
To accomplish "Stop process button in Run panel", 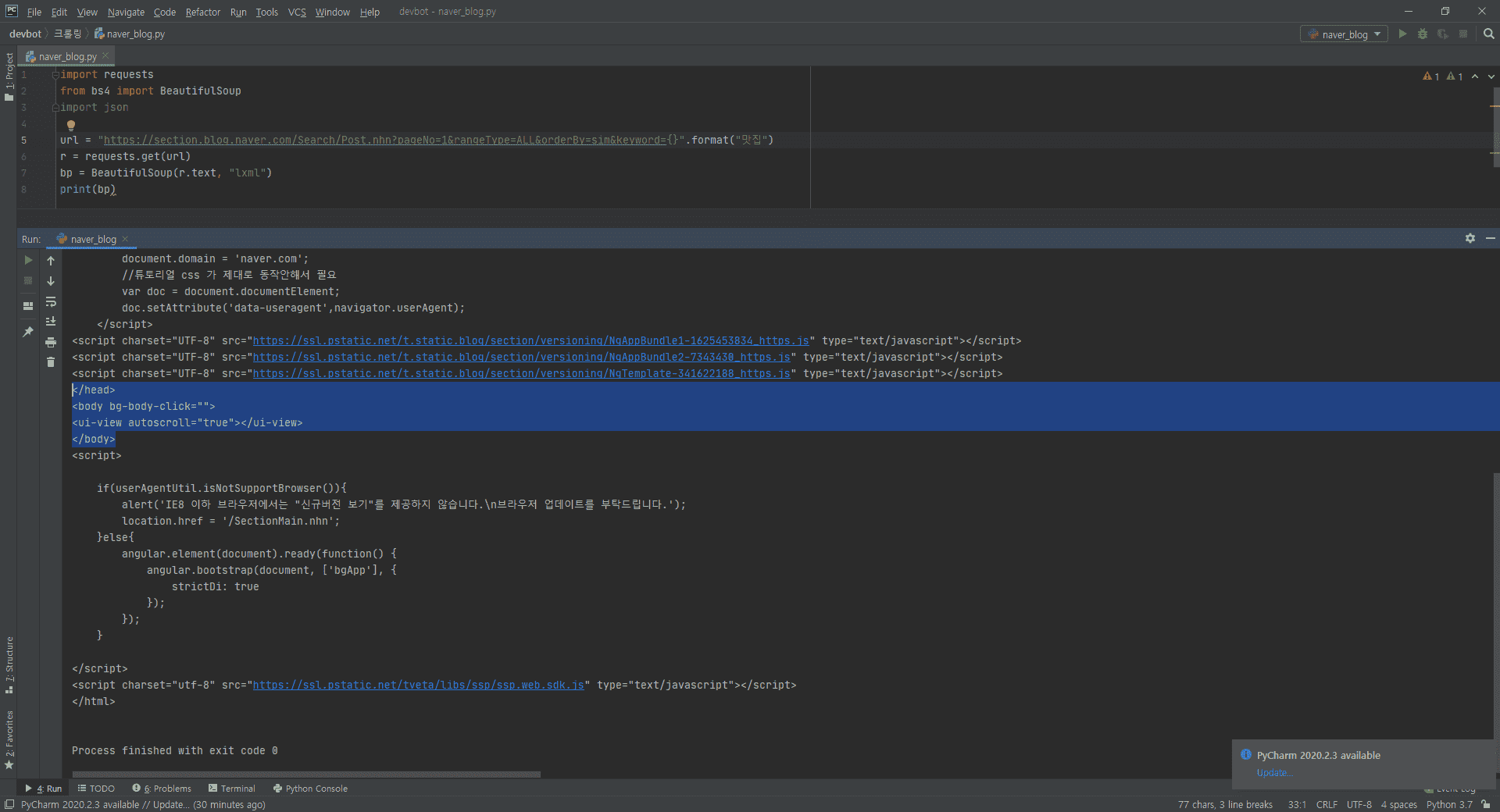I will (x=28, y=280).
